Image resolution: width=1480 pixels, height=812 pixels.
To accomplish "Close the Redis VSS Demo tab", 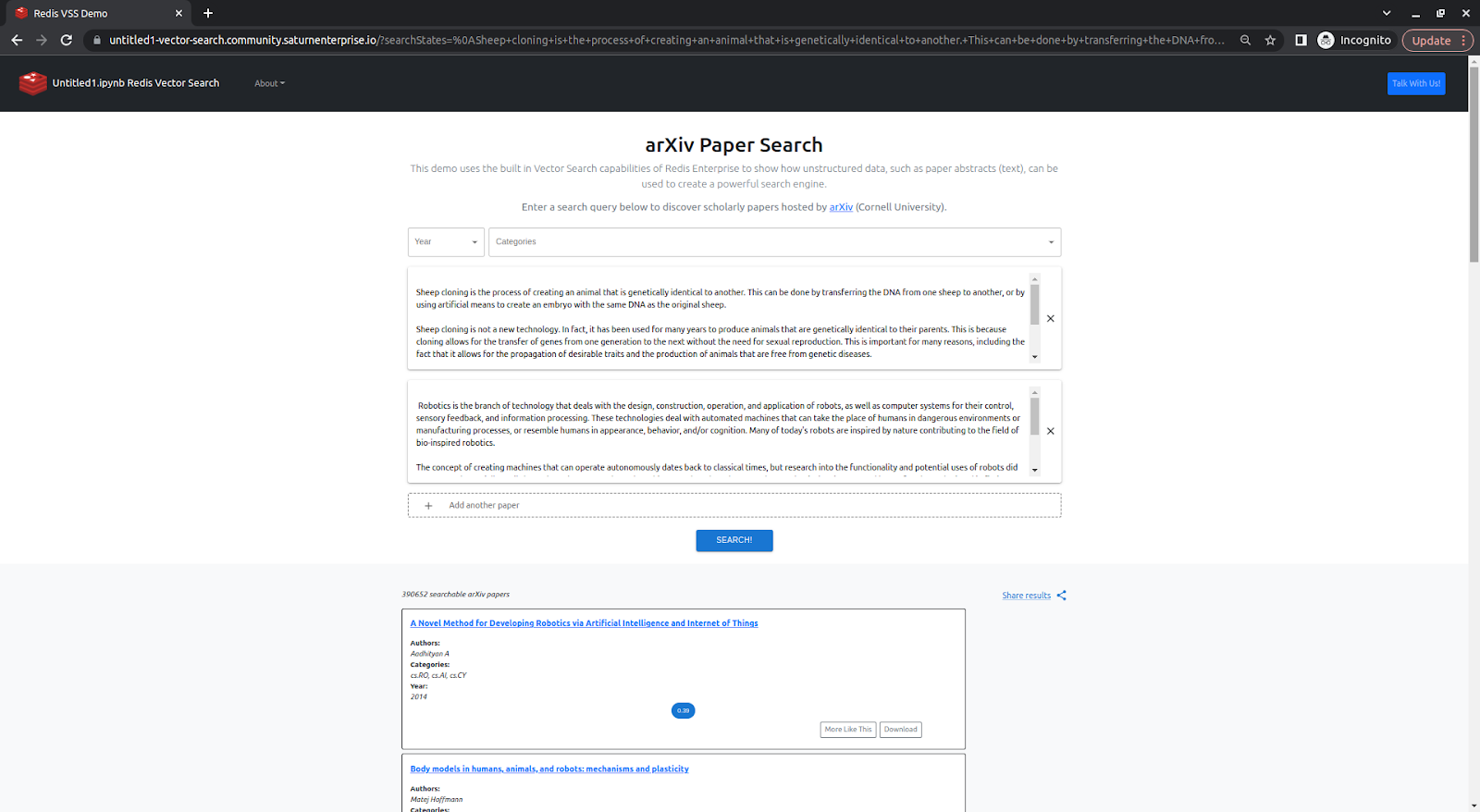I will coord(179,13).
